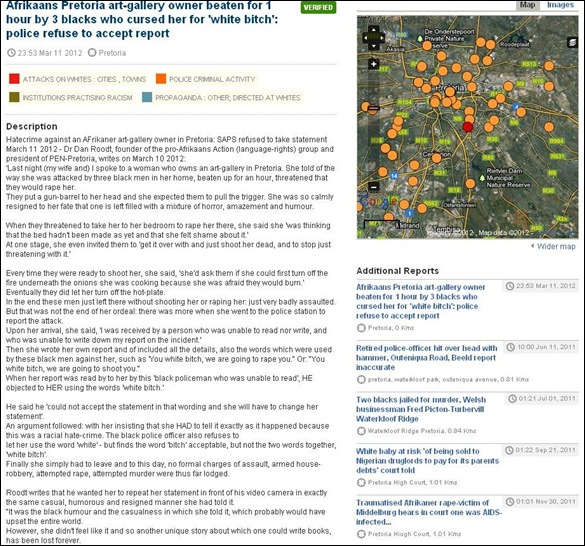Switch to the Images tab

pos(560,5)
